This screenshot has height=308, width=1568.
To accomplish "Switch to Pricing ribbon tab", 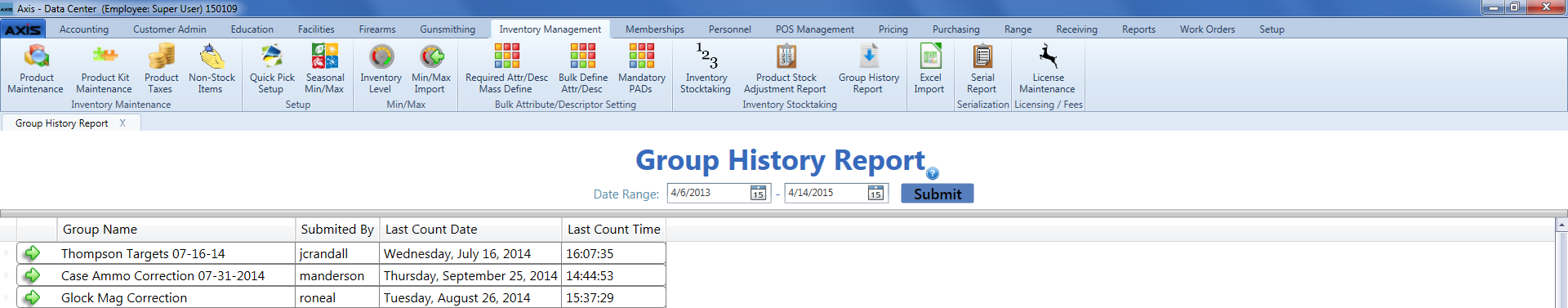I will 893,29.
